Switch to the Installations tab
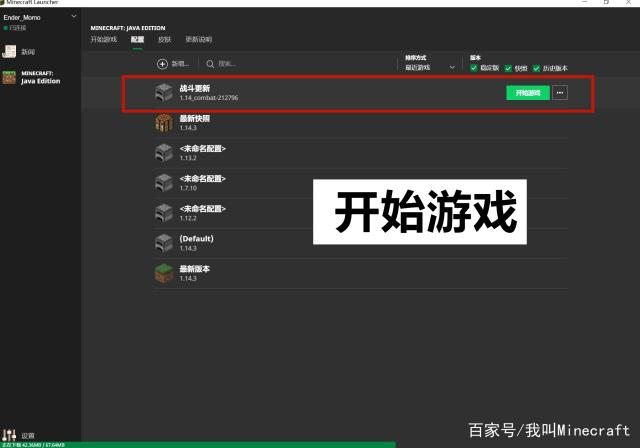 (x=137, y=40)
